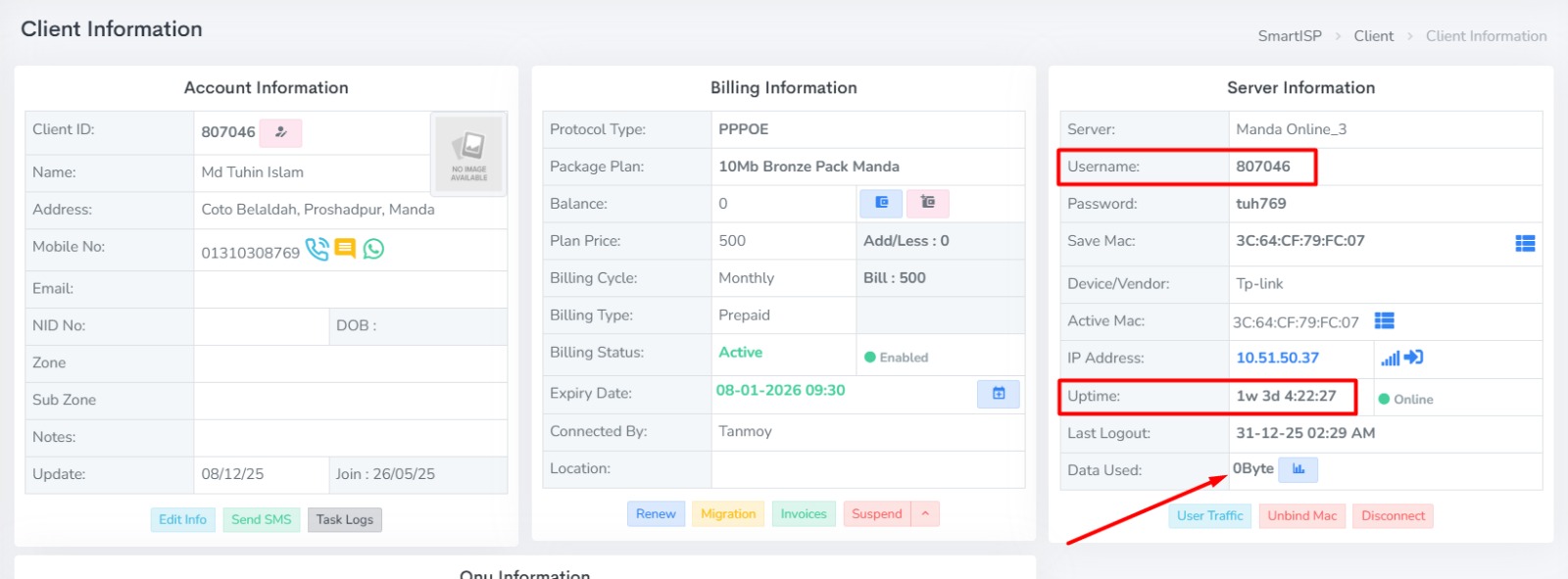Click the edit client ID icon button
This screenshot has height=579, width=1568.
(x=280, y=132)
